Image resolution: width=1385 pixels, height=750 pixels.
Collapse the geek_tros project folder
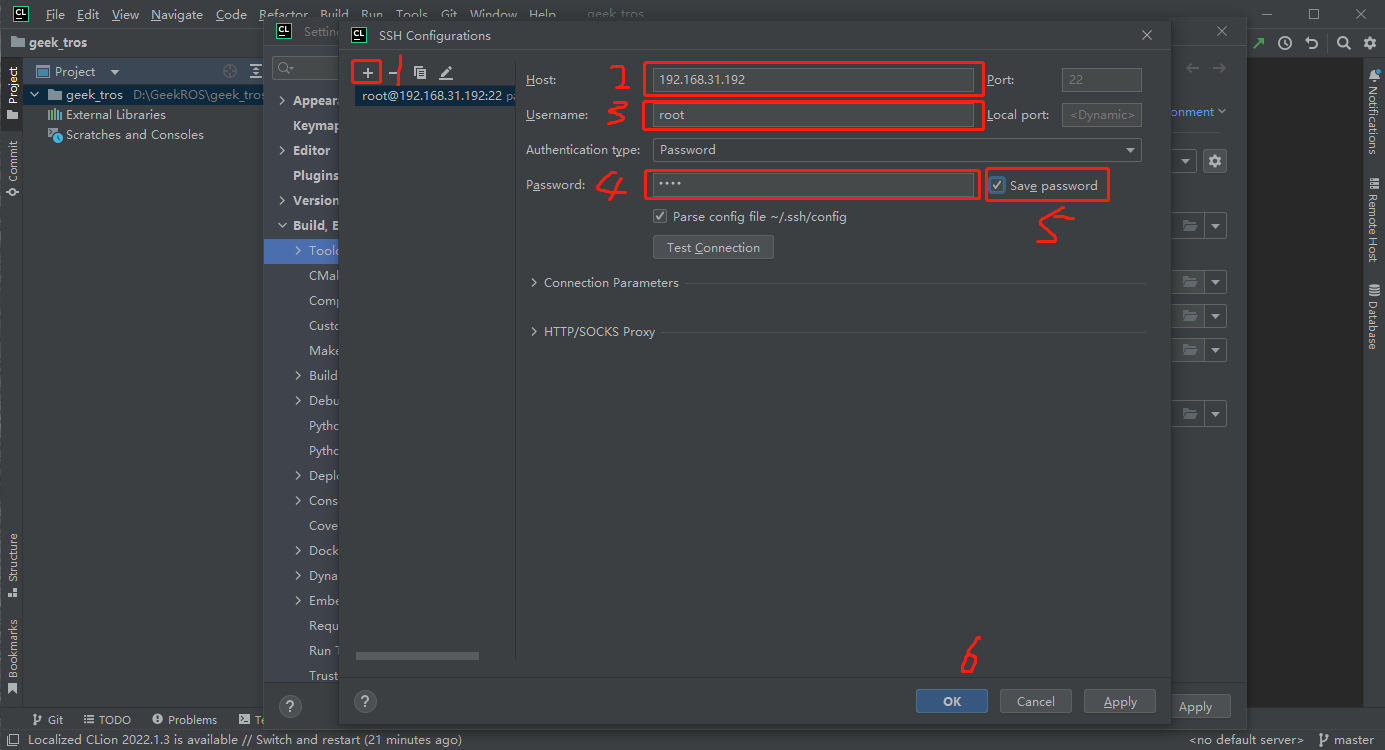(x=36, y=95)
